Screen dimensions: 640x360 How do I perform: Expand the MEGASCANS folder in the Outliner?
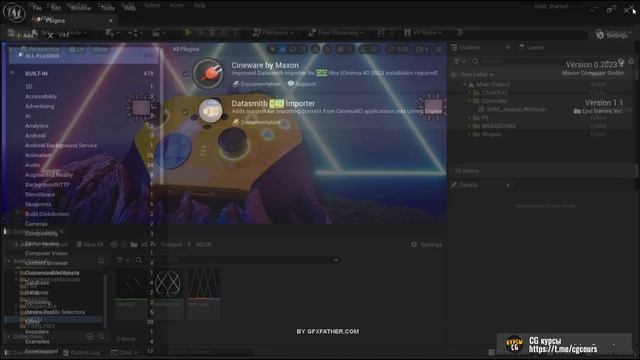(470, 126)
